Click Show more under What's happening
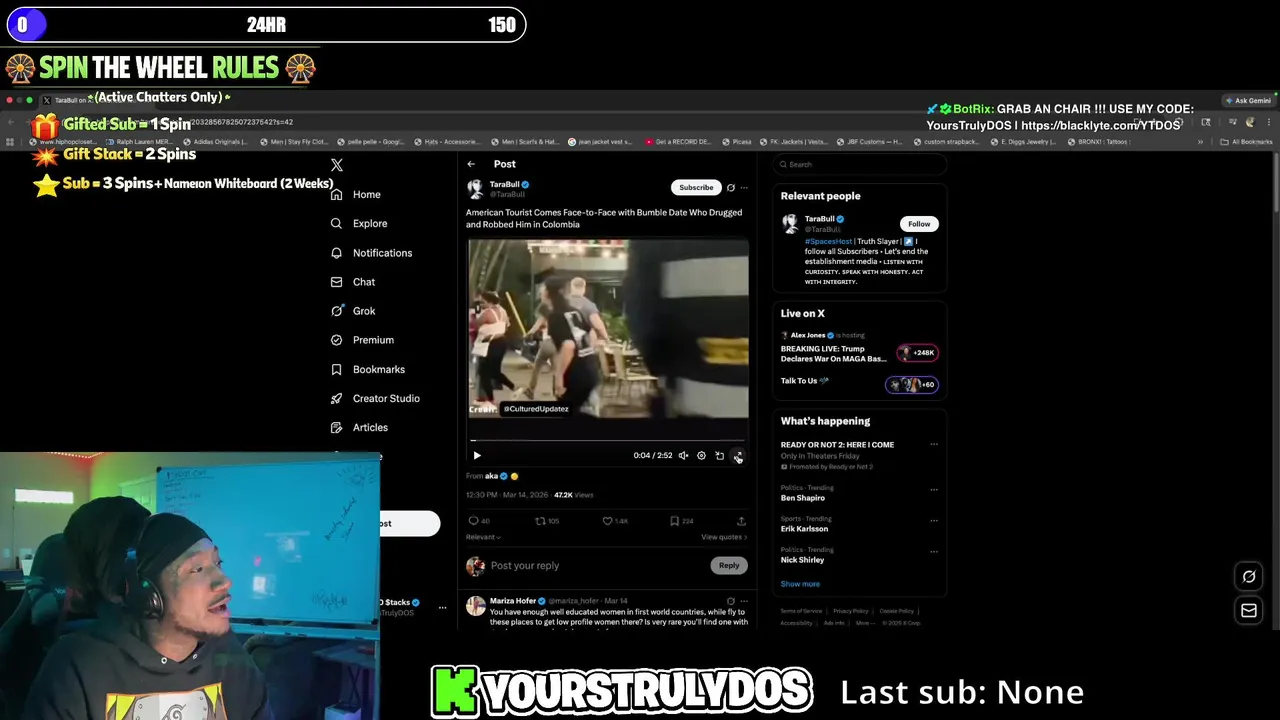1280x720 pixels. pyautogui.click(x=800, y=584)
